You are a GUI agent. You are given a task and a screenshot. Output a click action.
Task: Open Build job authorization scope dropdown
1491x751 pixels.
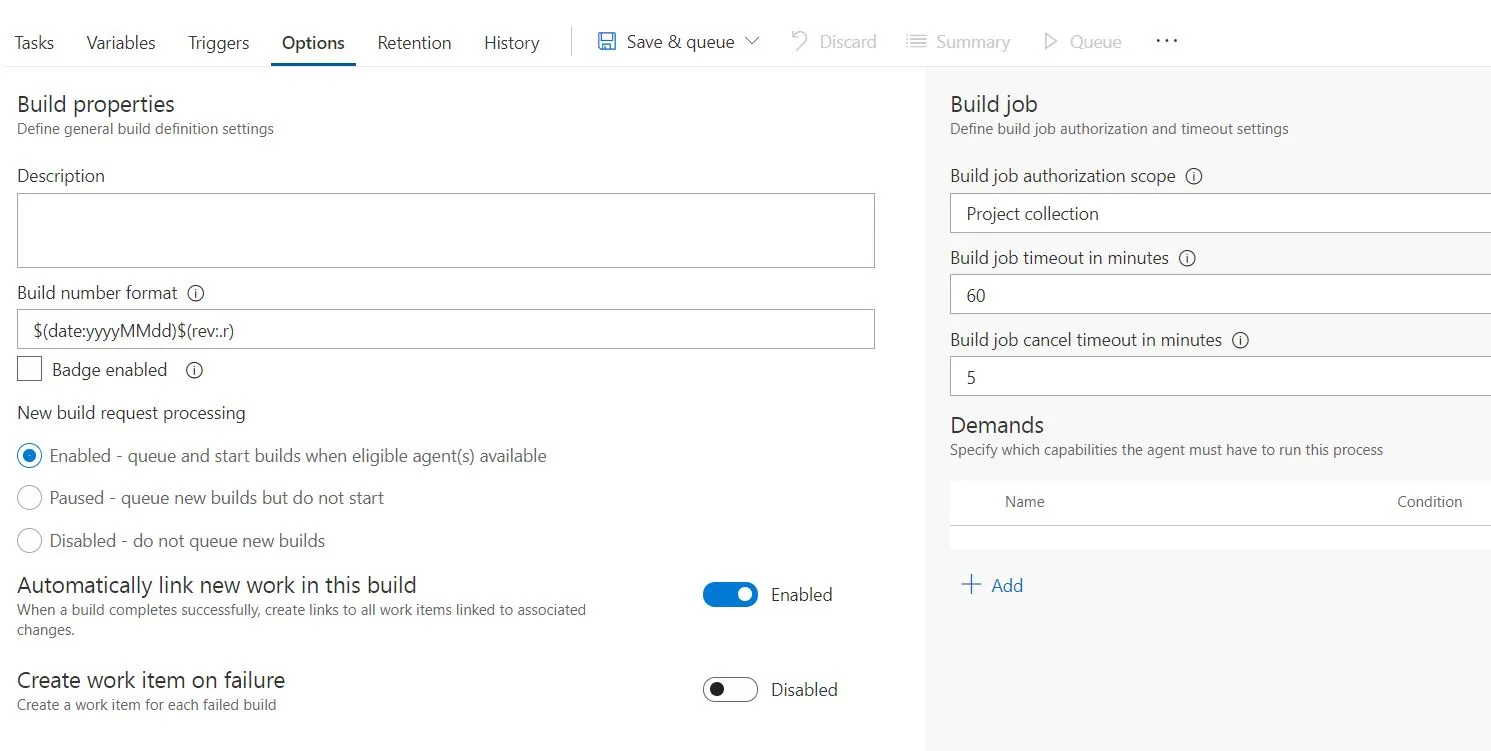pyautogui.click(x=1220, y=214)
